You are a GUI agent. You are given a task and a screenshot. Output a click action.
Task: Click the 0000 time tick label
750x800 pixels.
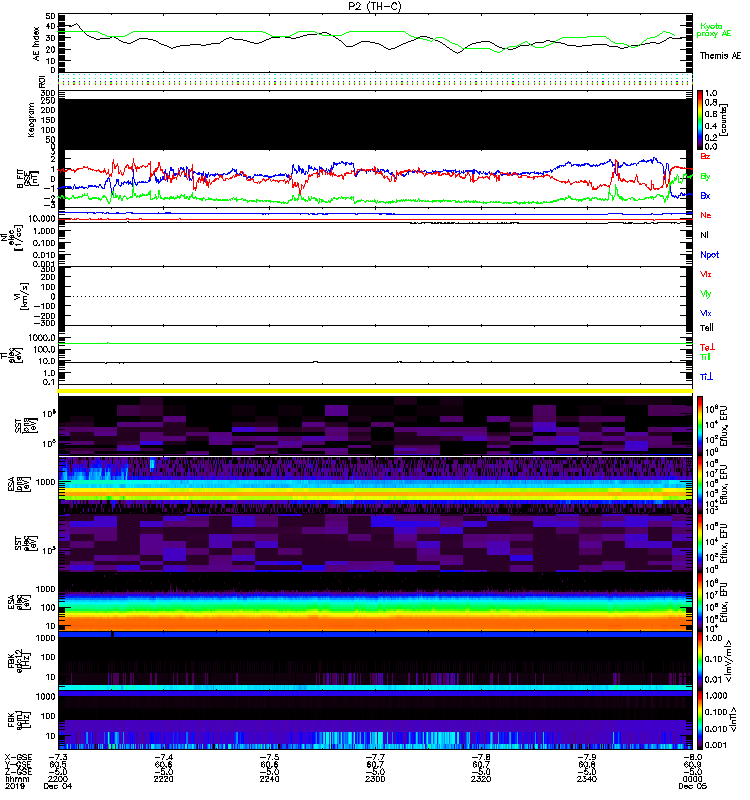point(692,780)
